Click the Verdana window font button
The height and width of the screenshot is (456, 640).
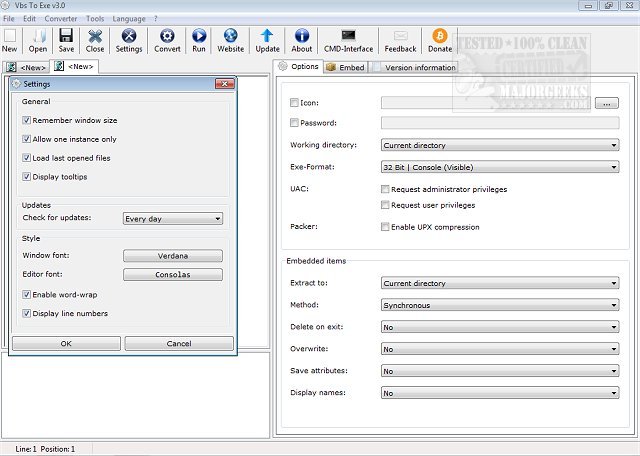point(172,256)
